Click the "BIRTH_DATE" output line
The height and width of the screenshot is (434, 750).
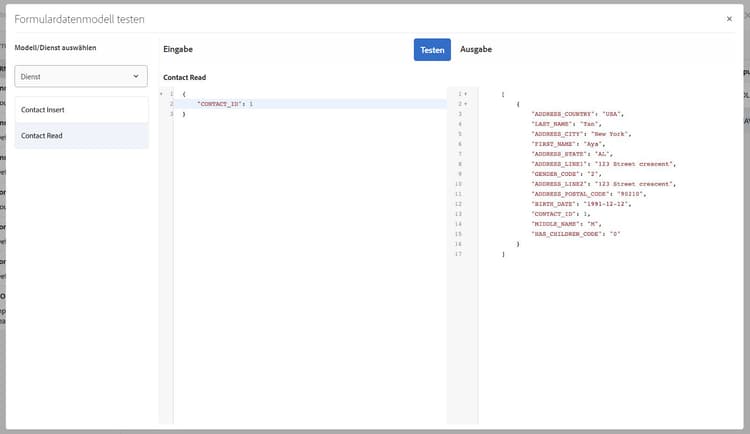click(x=581, y=204)
